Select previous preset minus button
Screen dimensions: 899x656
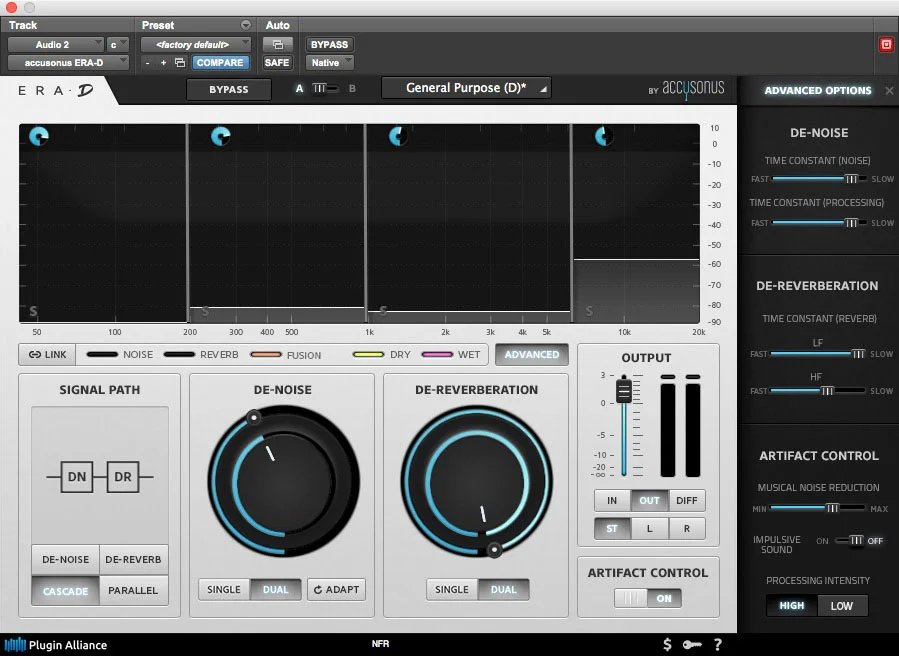(x=147, y=63)
